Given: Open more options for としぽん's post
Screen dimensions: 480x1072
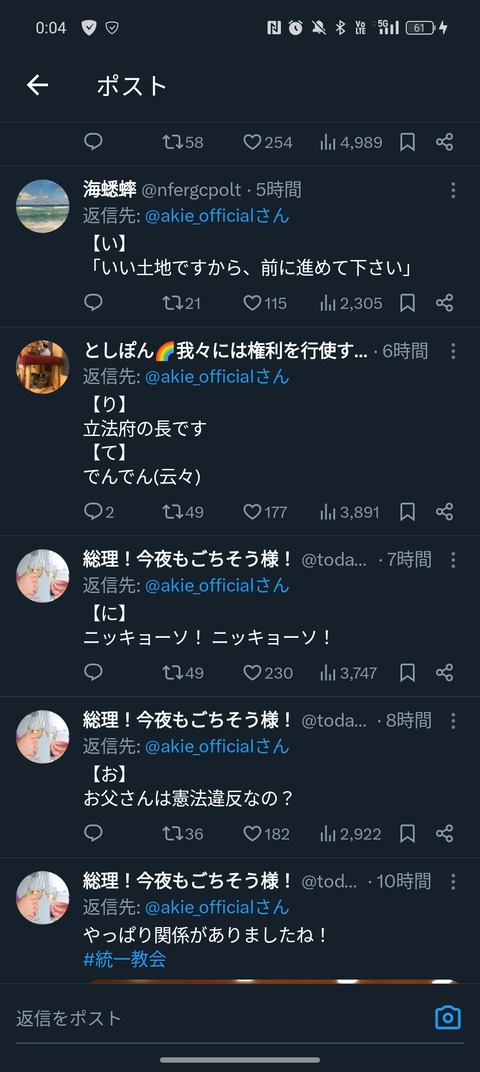Looking at the screenshot, I should click(x=453, y=351).
